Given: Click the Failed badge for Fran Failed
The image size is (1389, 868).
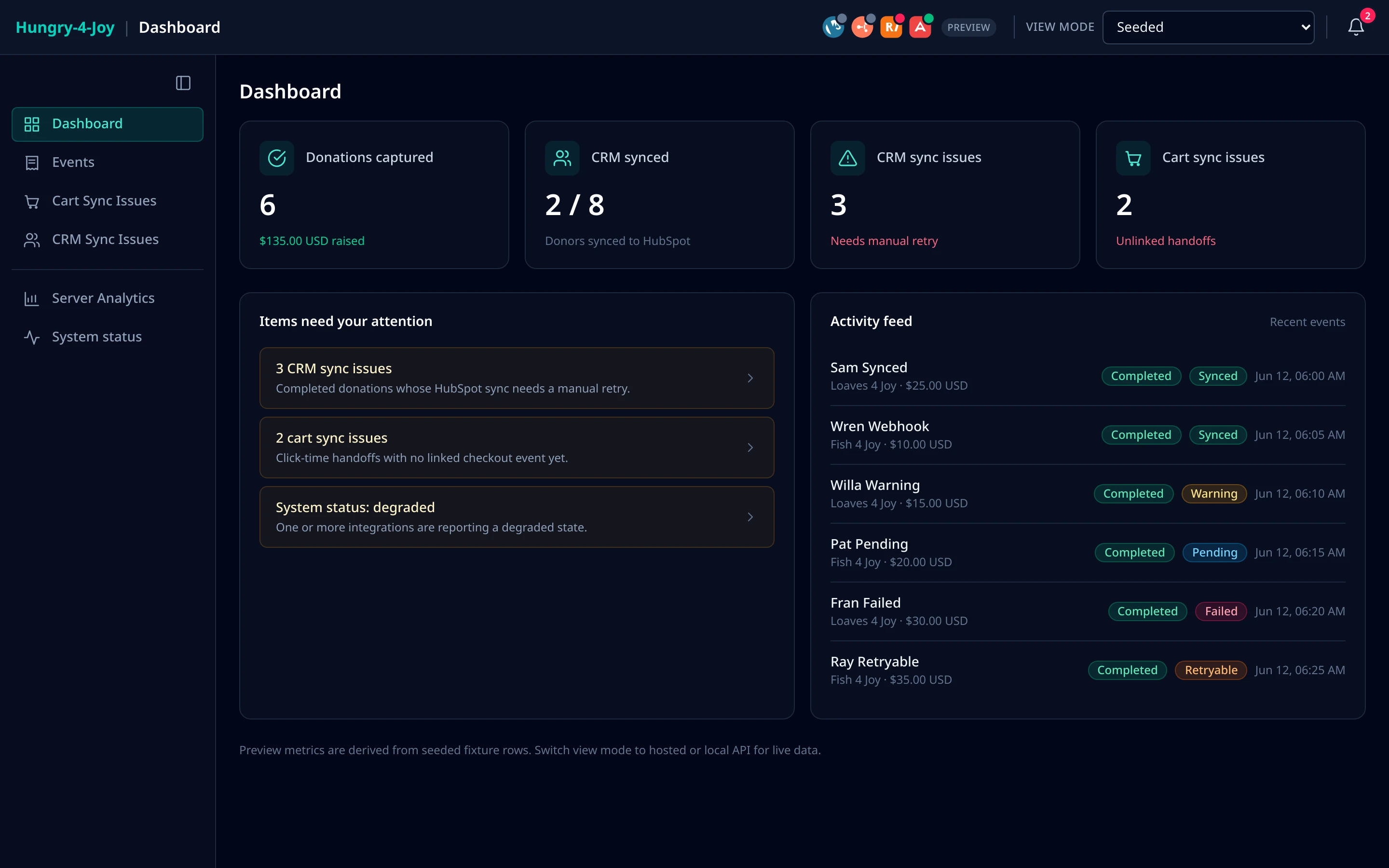Looking at the screenshot, I should click(x=1221, y=611).
